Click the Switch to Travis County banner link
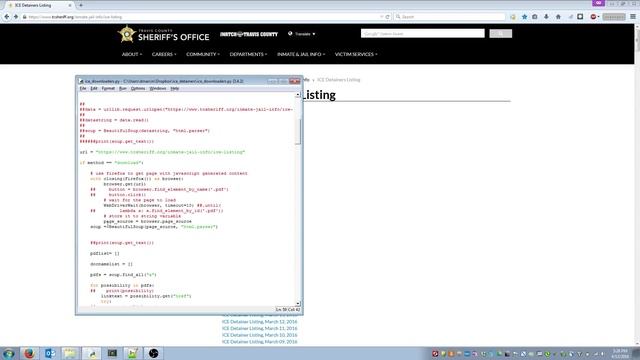The image size is (640, 360). pos(249,34)
